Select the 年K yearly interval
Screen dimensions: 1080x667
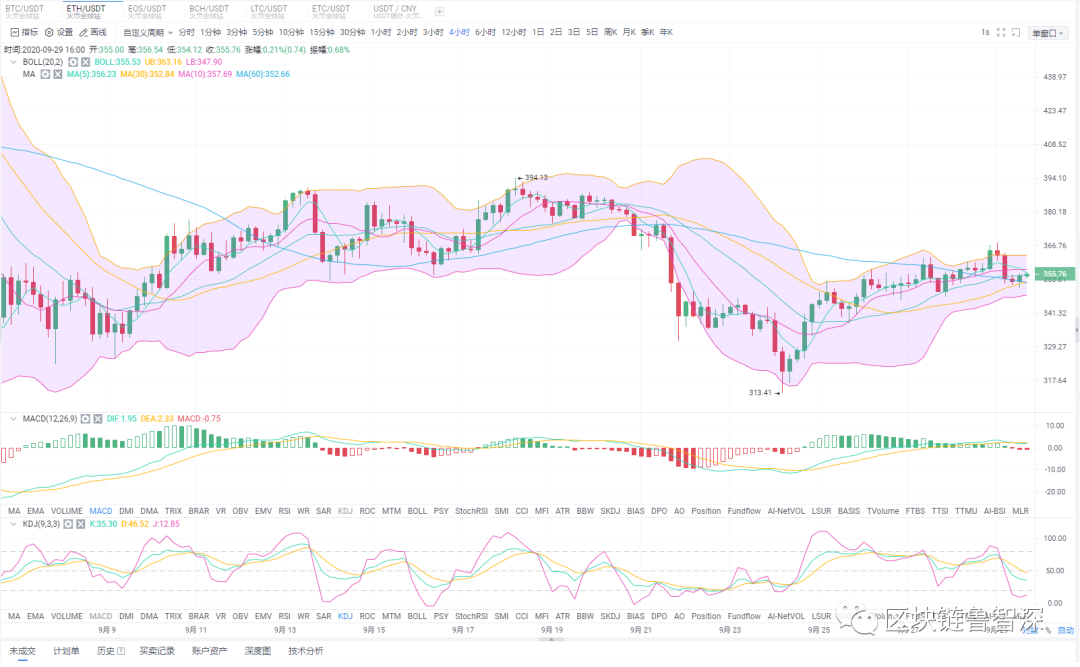pyautogui.click(x=666, y=32)
